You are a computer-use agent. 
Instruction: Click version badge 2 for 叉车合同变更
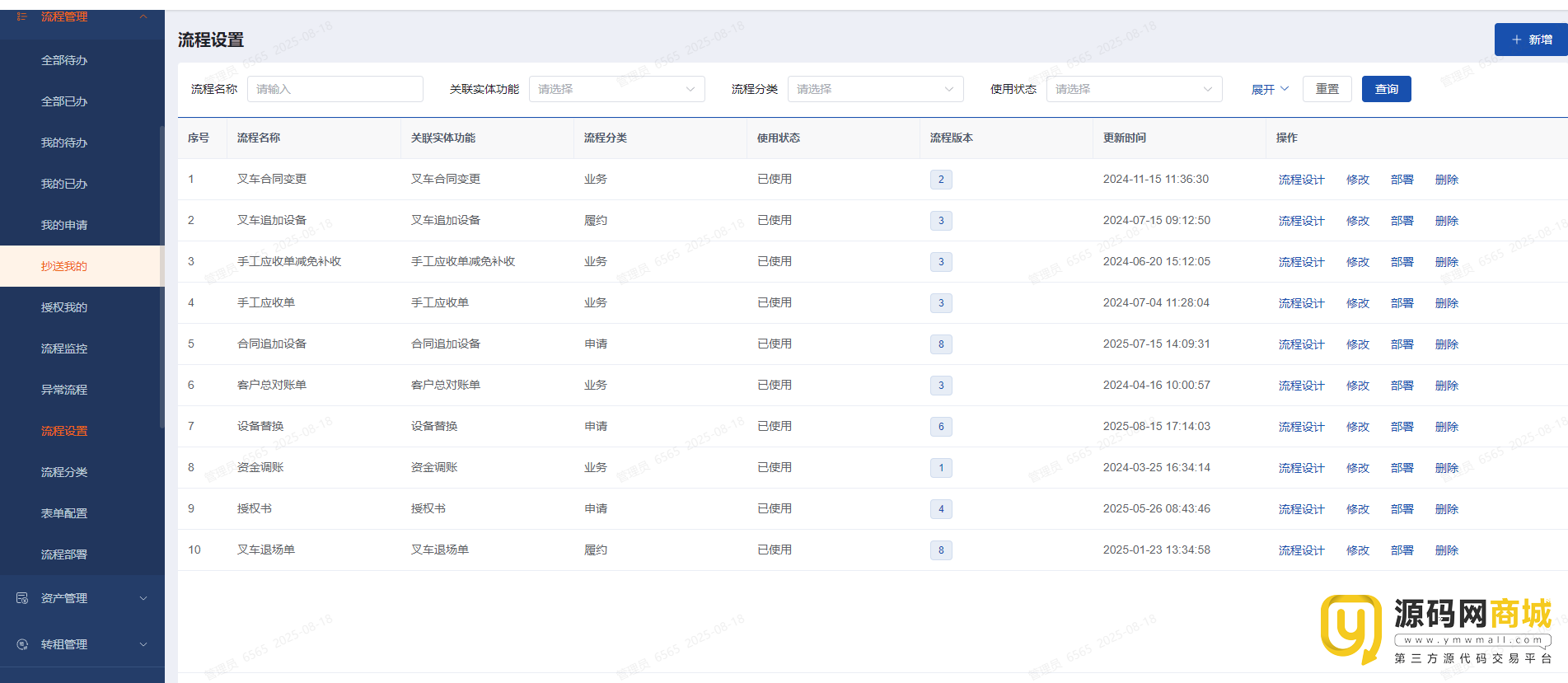pyautogui.click(x=941, y=180)
